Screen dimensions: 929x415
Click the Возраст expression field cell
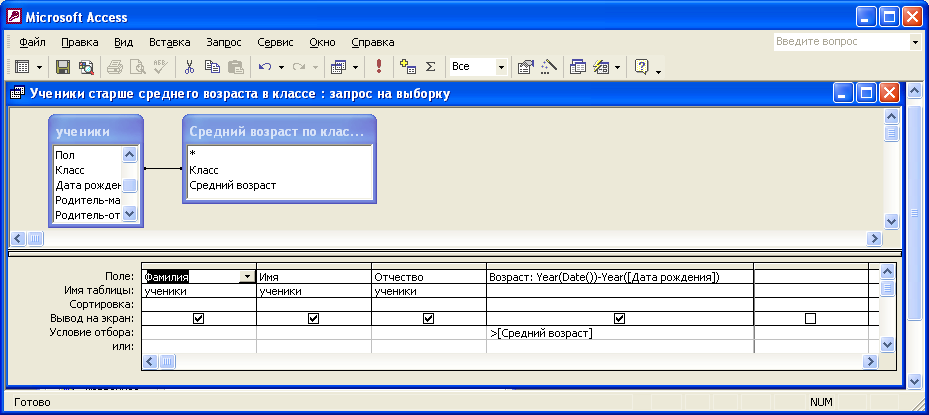point(620,277)
